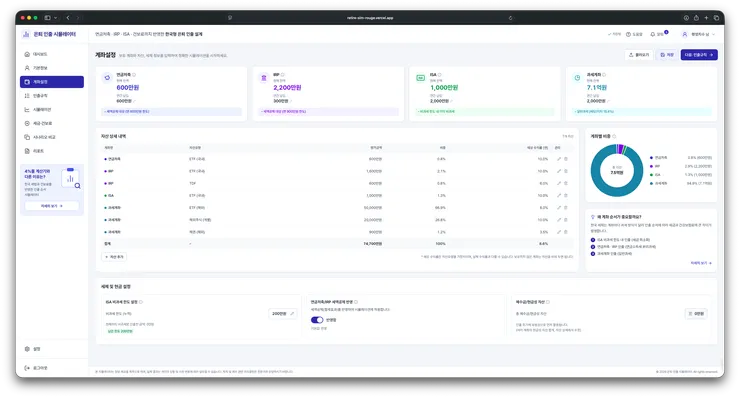Open notifications bell icon in header
The width and height of the screenshot is (740, 398).
click(653, 34)
